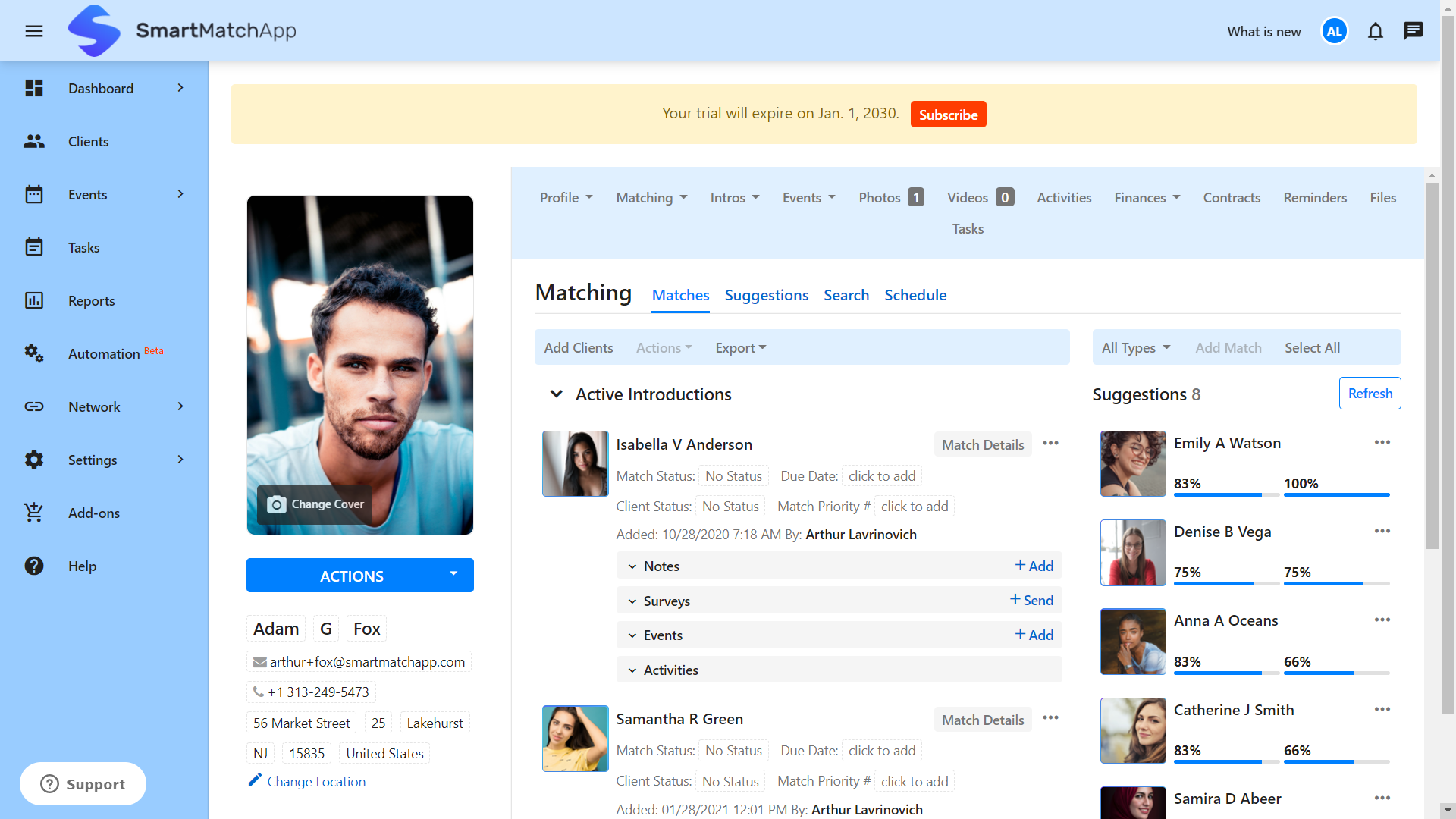
Task: Click the pencil icon next to Change Location
Action: [x=256, y=780]
